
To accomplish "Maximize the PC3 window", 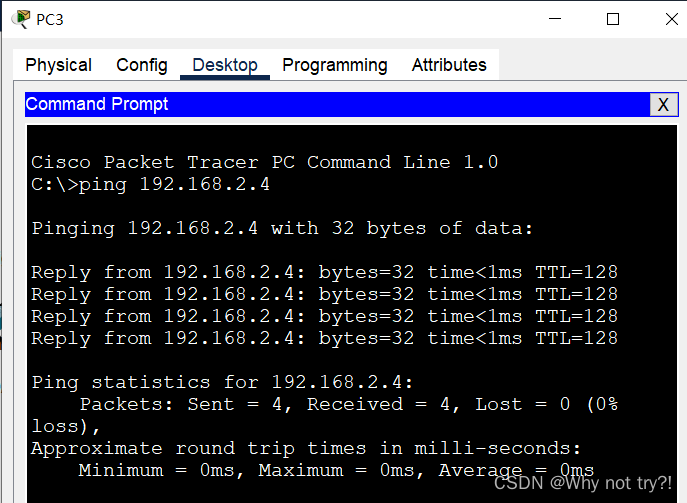I will [613, 19].
